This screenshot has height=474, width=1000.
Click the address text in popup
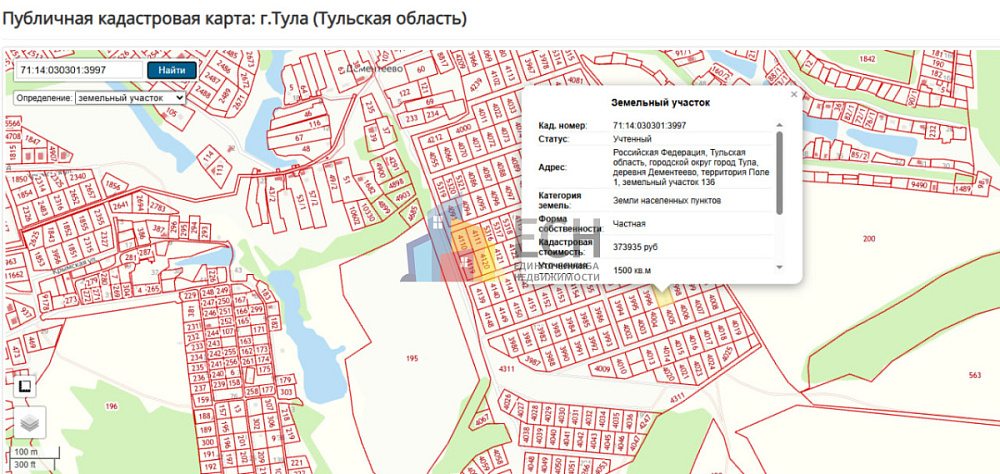point(685,168)
